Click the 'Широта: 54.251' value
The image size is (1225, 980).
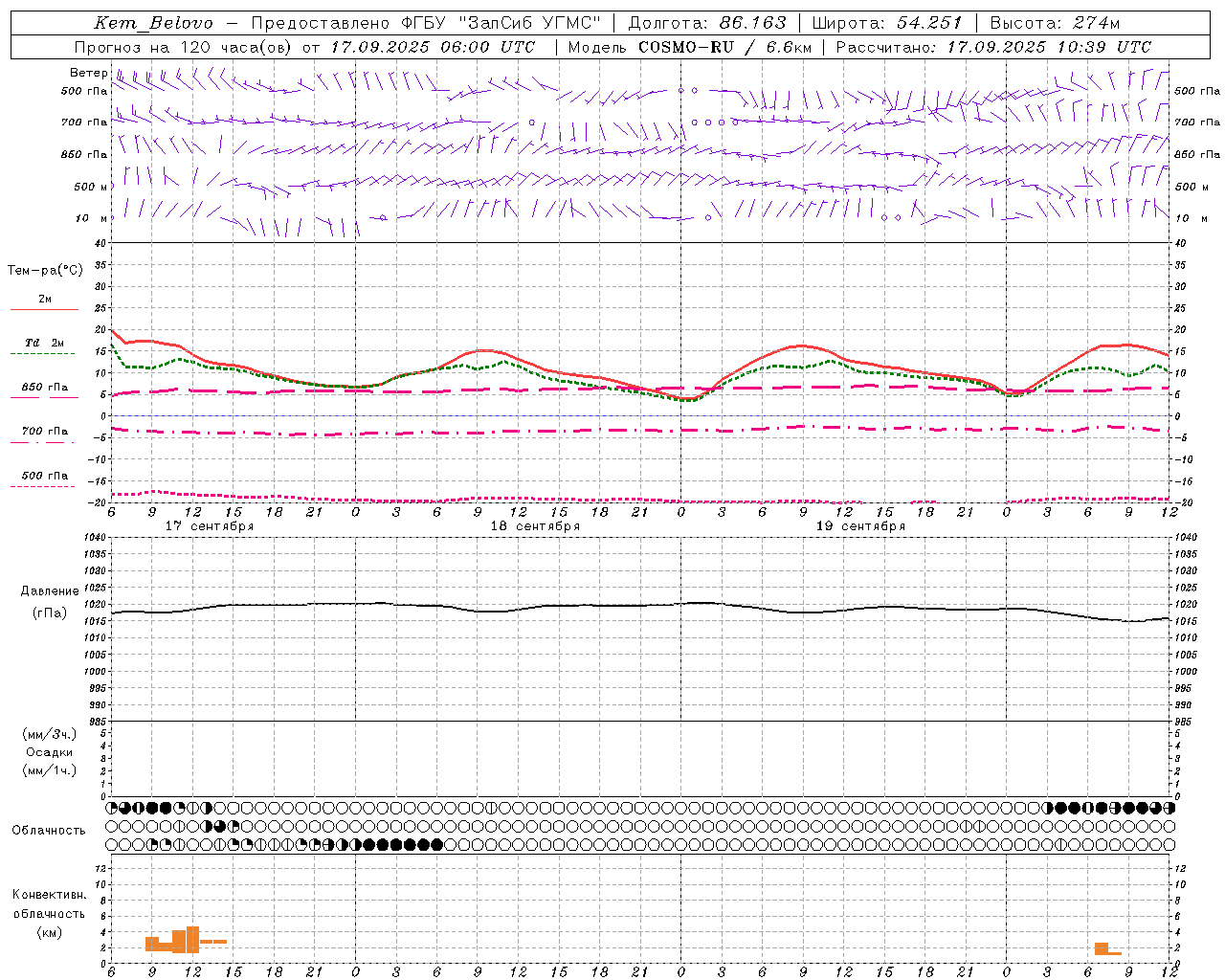(x=887, y=23)
